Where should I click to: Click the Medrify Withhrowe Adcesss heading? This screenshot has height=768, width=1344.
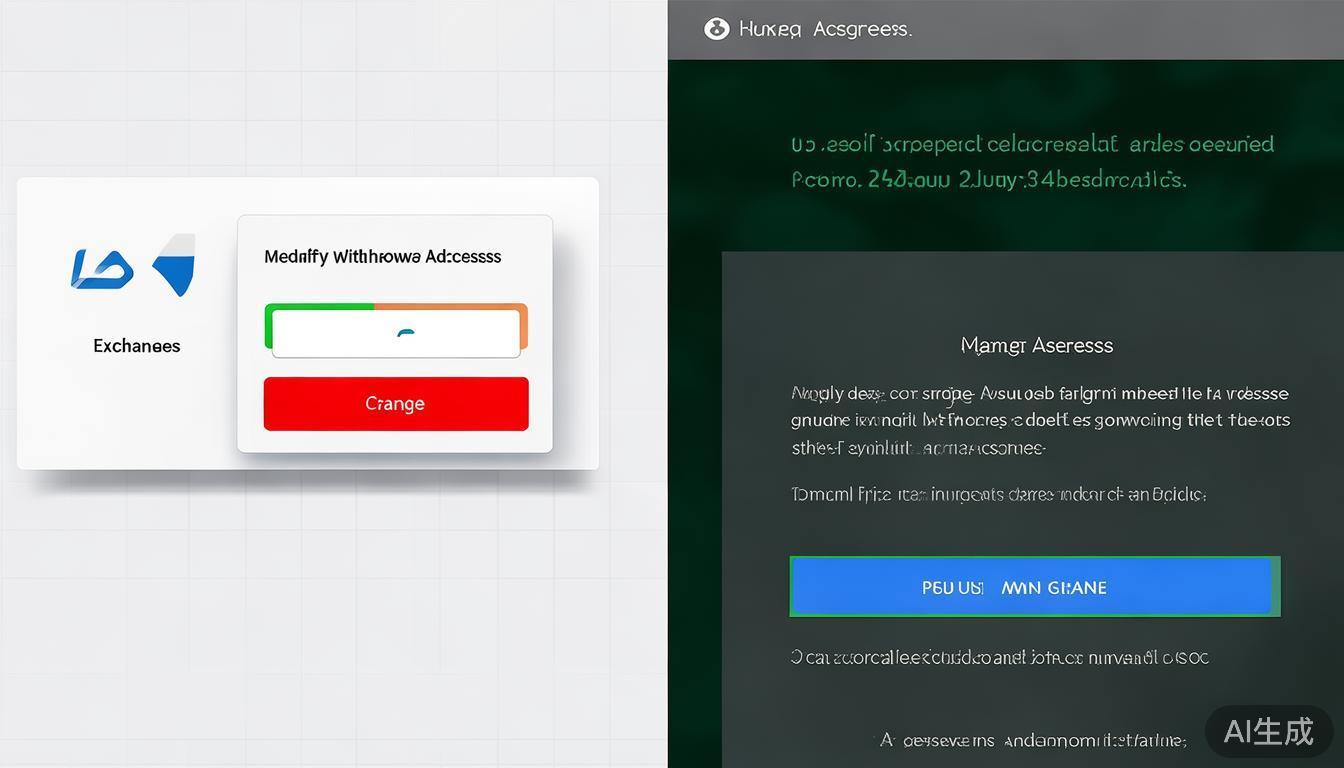[383, 257]
